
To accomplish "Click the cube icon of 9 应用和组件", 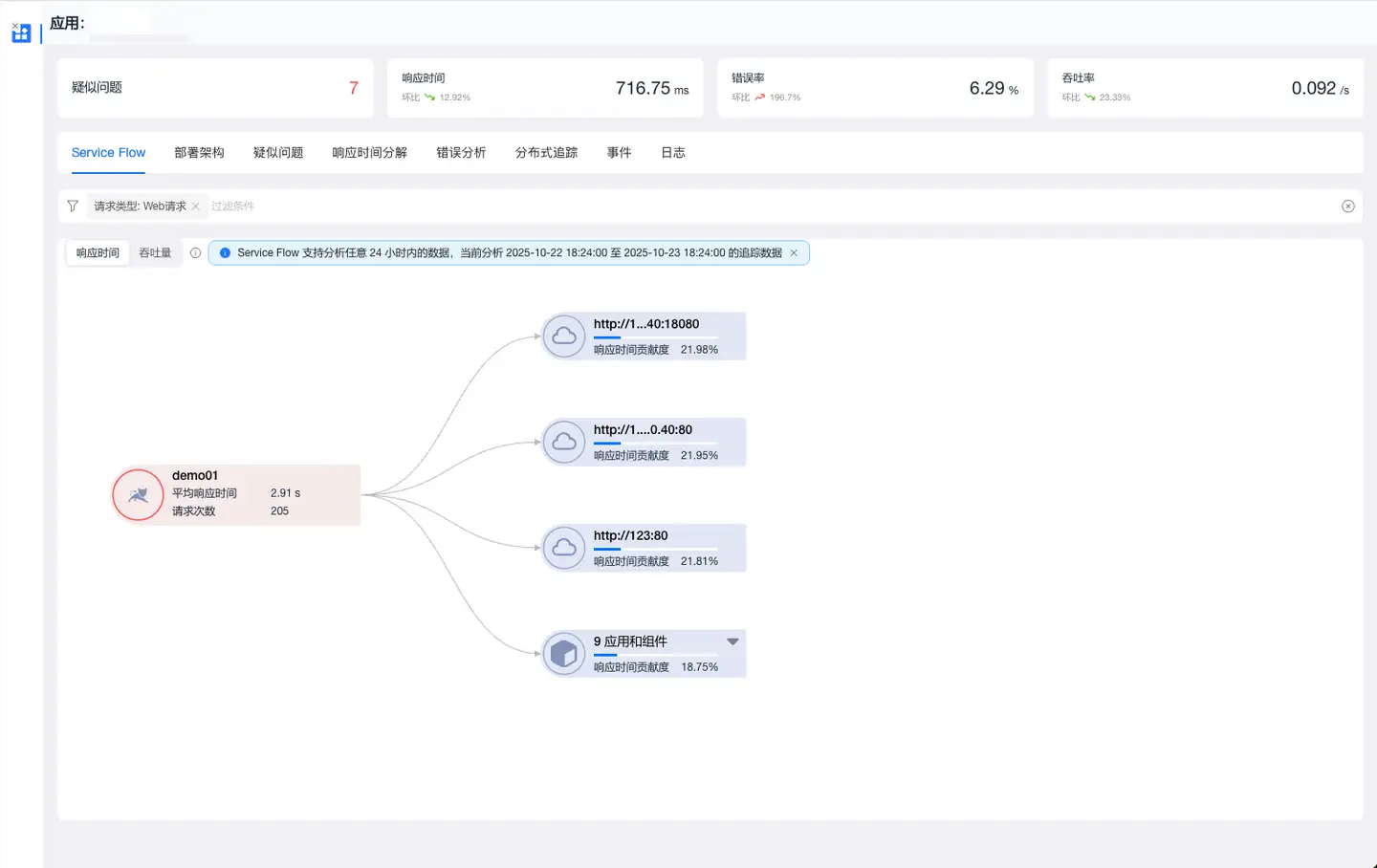I will 564,654.
